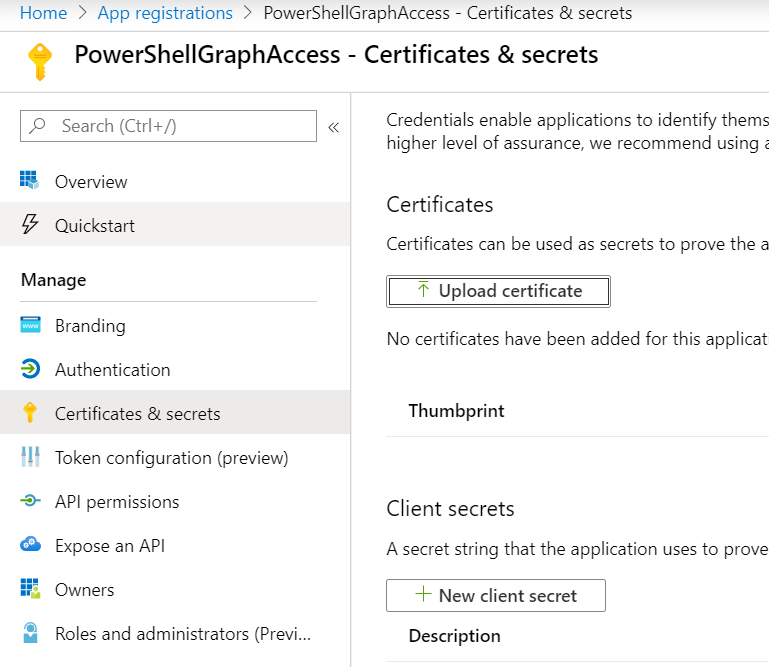This screenshot has height=667, width=769.
Task: Open the Overview menu item
Action: [175, 182]
